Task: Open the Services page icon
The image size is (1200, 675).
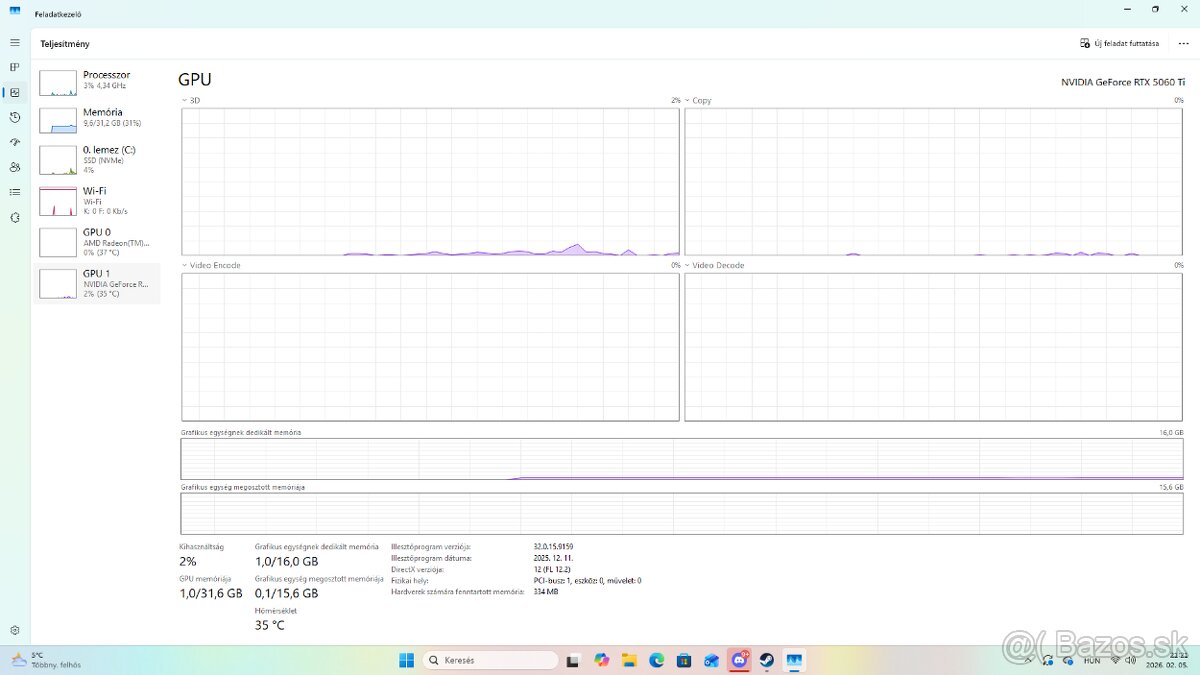Action: pyautogui.click(x=14, y=217)
